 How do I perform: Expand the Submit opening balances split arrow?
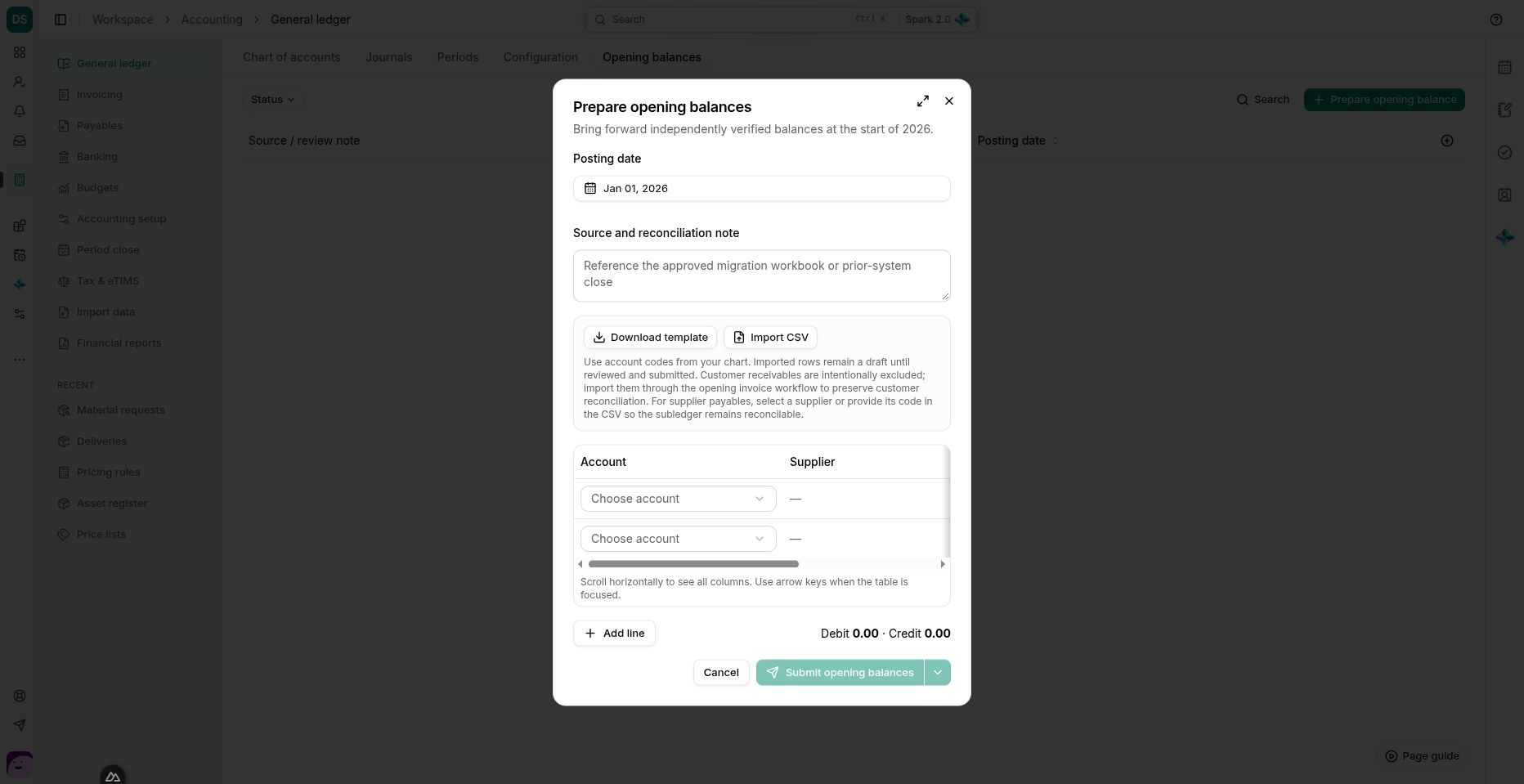coord(938,673)
